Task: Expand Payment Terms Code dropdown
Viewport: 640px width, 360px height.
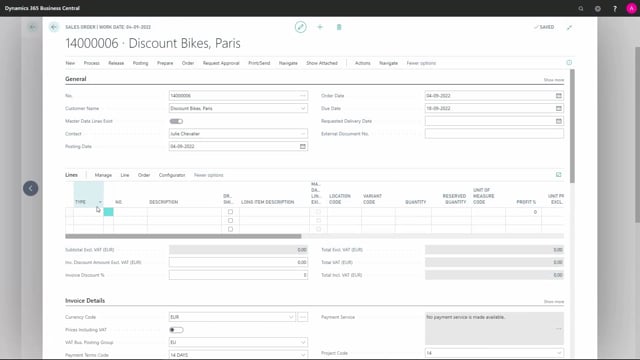Action: click(x=303, y=355)
